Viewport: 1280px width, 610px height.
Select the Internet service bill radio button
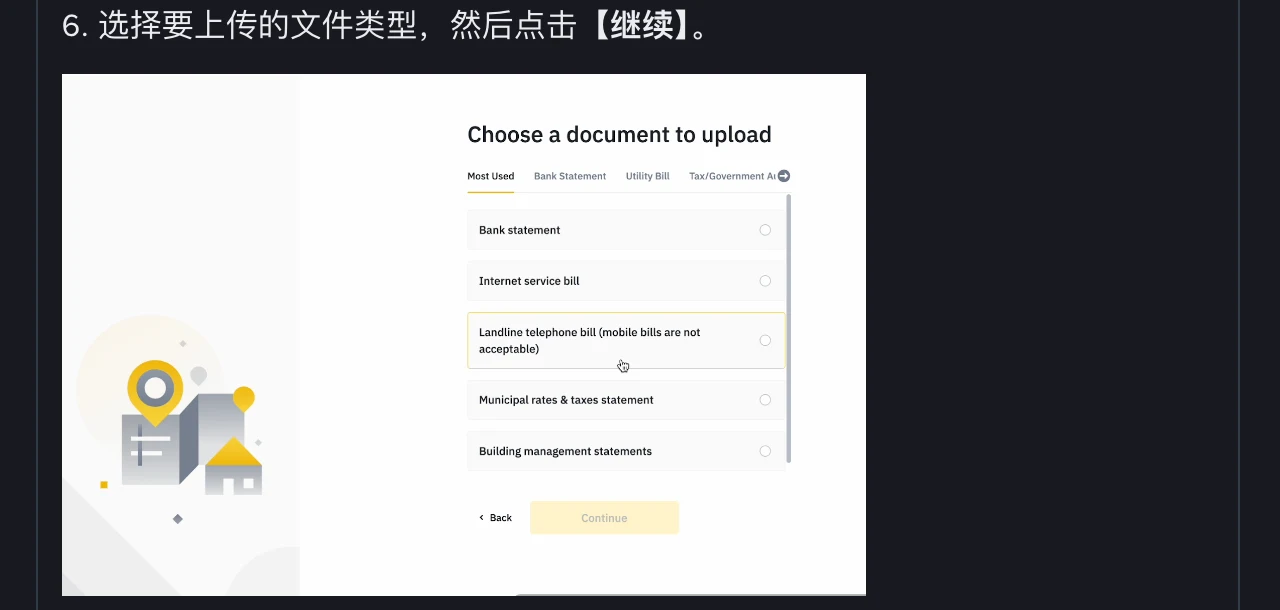pos(765,281)
